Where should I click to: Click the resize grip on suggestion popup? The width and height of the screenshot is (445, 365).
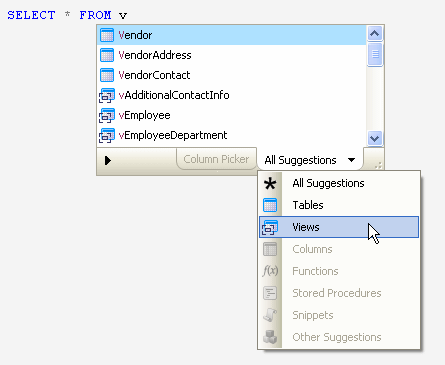coord(378,165)
